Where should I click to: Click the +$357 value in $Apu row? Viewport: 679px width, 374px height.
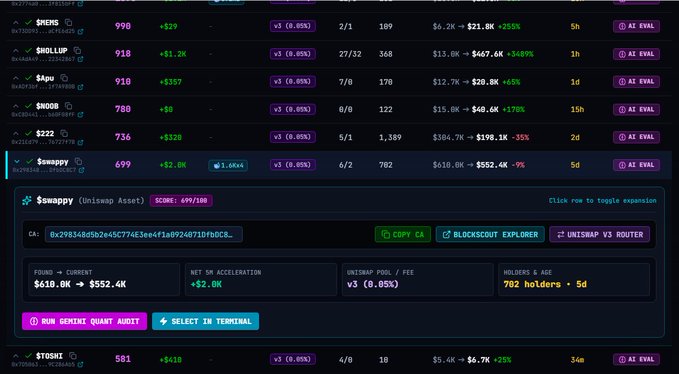click(x=171, y=82)
